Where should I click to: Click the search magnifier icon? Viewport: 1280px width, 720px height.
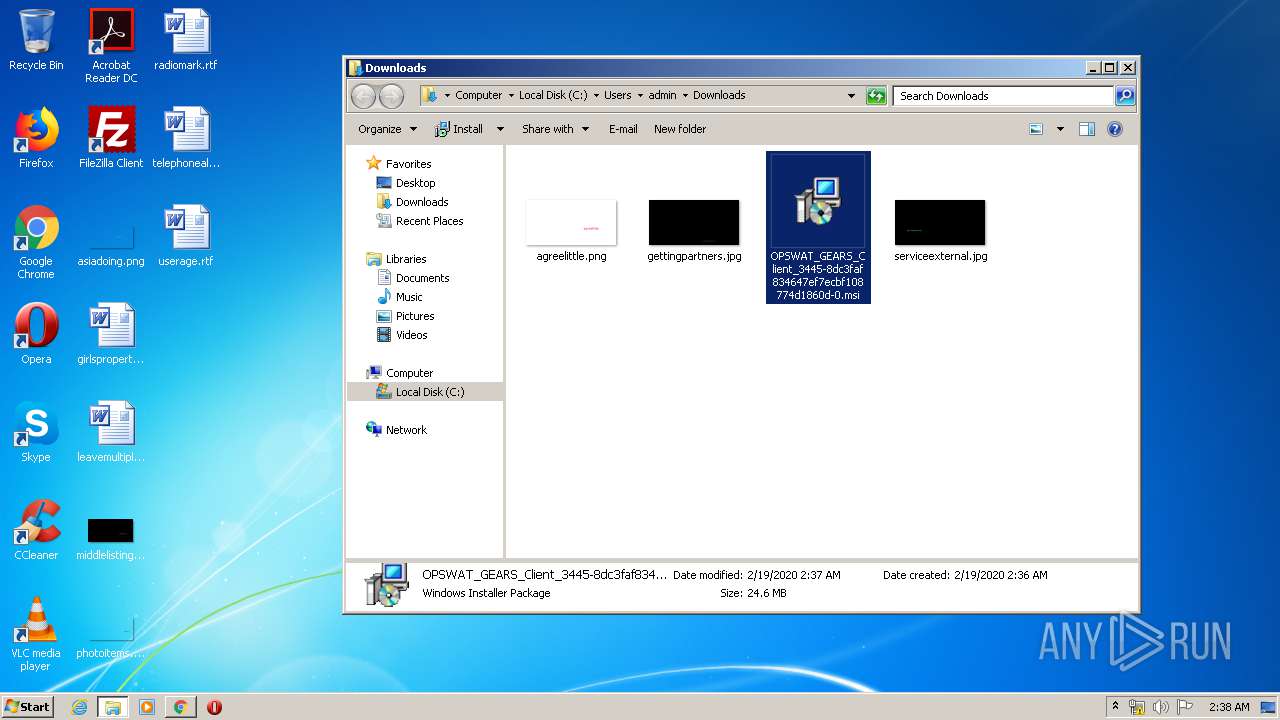pos(1125,96)
